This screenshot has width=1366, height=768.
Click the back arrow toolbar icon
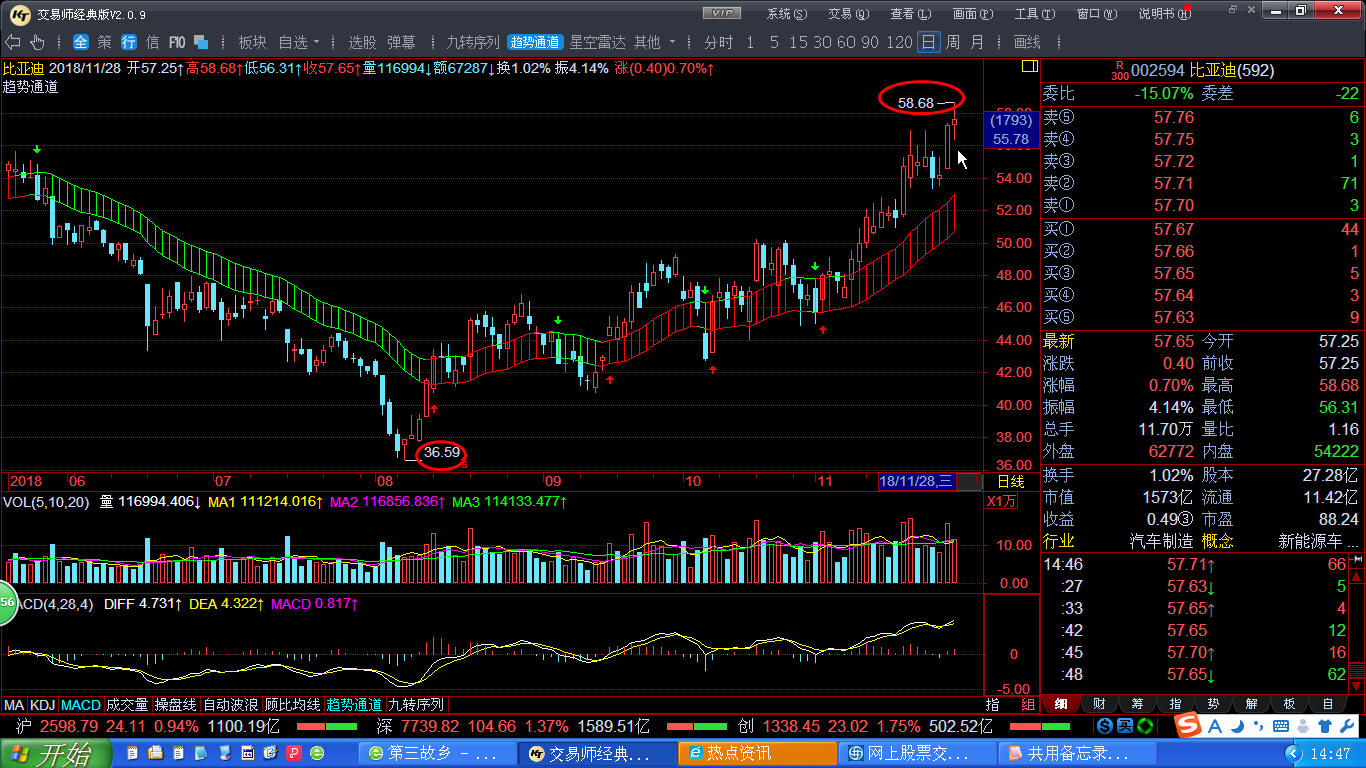click(13, 42)
